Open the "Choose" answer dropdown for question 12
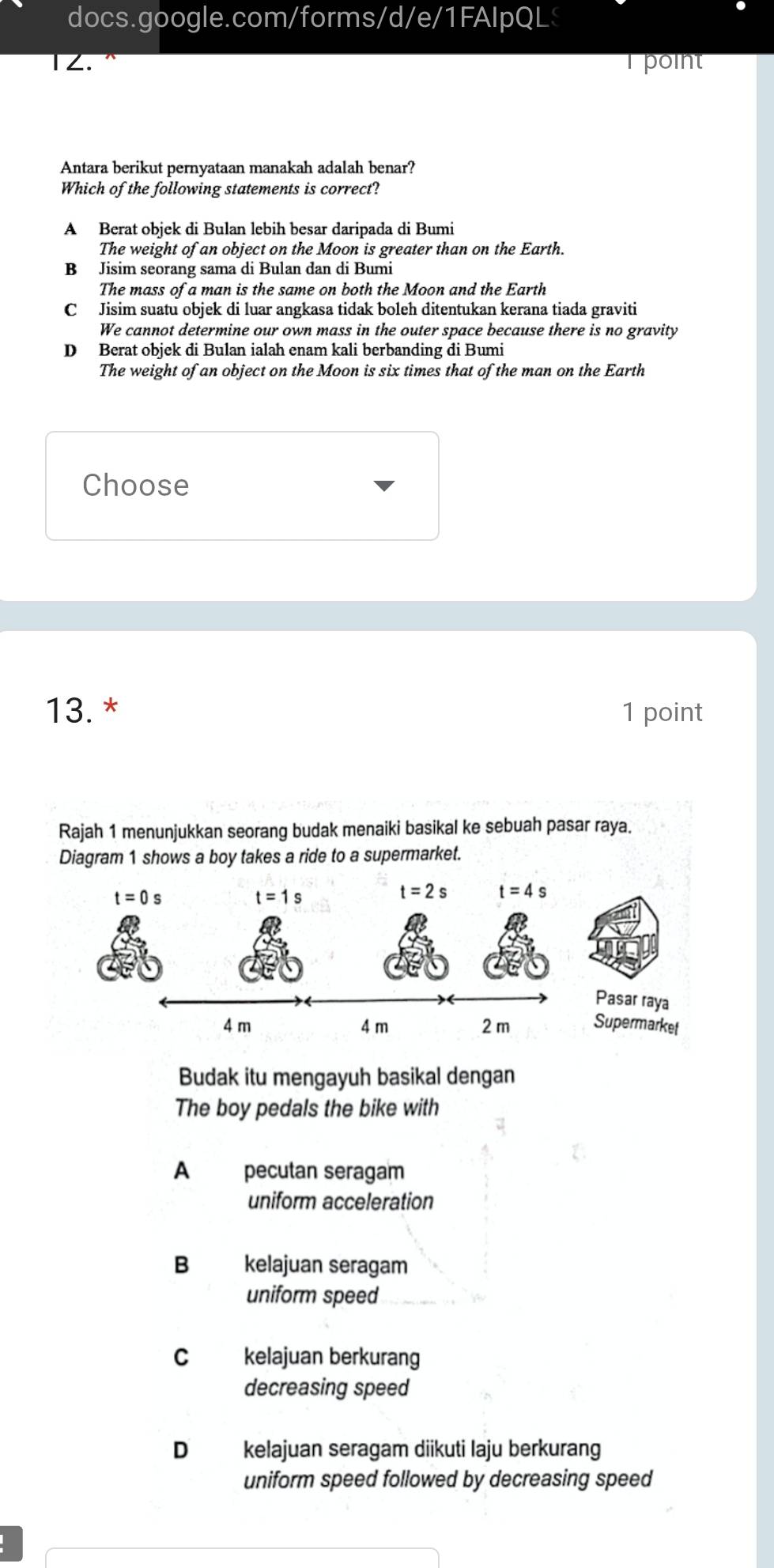 (242, 486)
